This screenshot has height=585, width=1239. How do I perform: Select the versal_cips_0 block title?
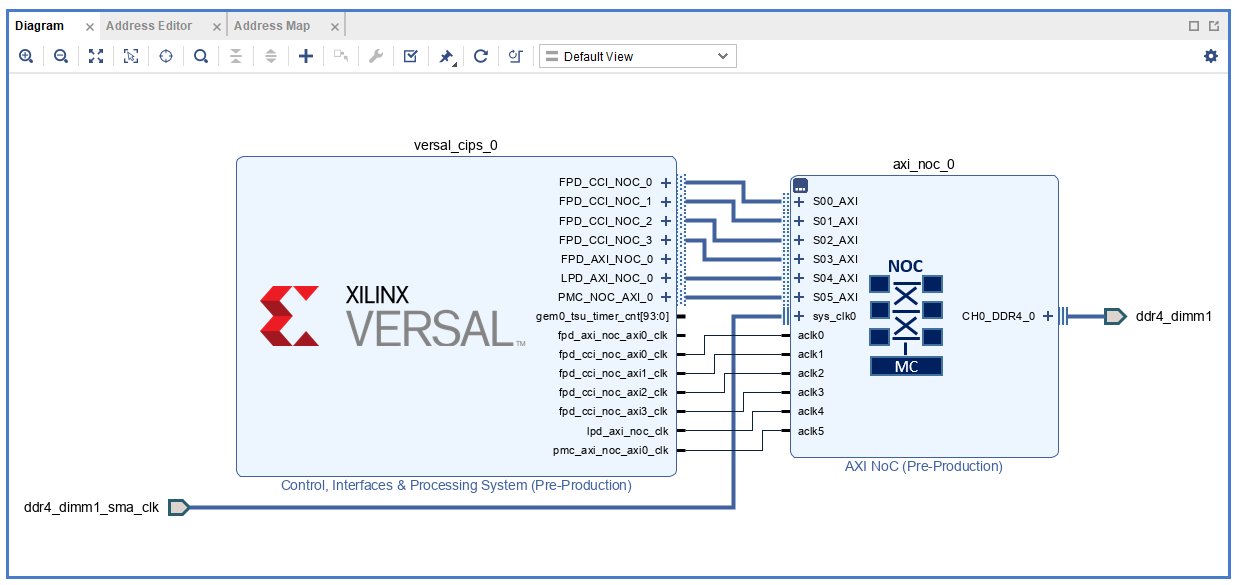[455, 145]
